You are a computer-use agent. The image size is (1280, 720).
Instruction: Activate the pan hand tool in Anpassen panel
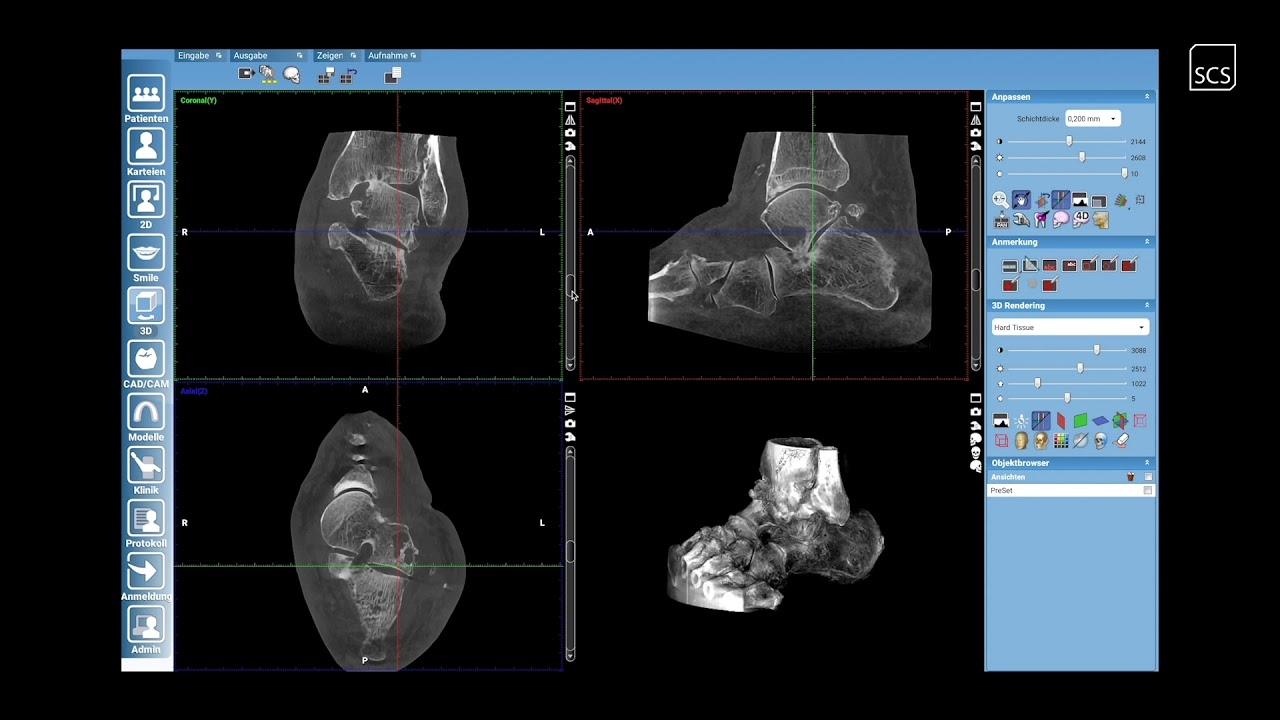coord(1021,200)
